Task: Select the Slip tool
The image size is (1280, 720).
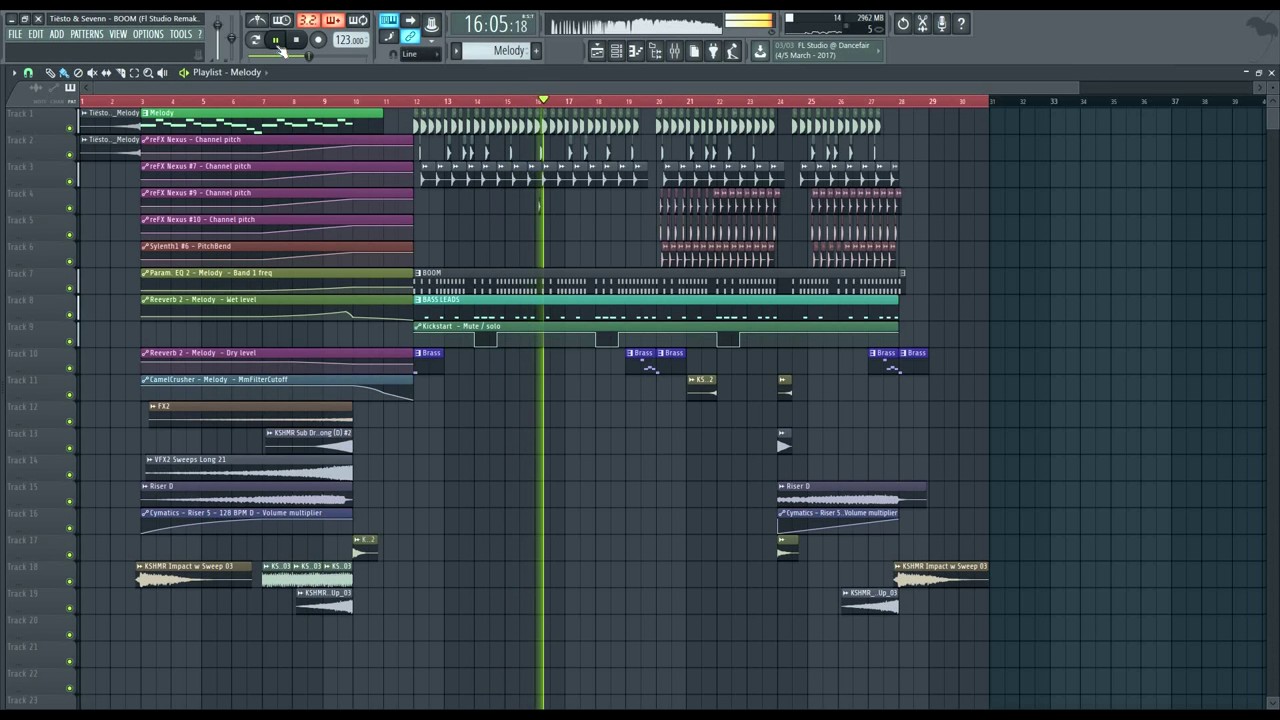Action: click(106, 73)
